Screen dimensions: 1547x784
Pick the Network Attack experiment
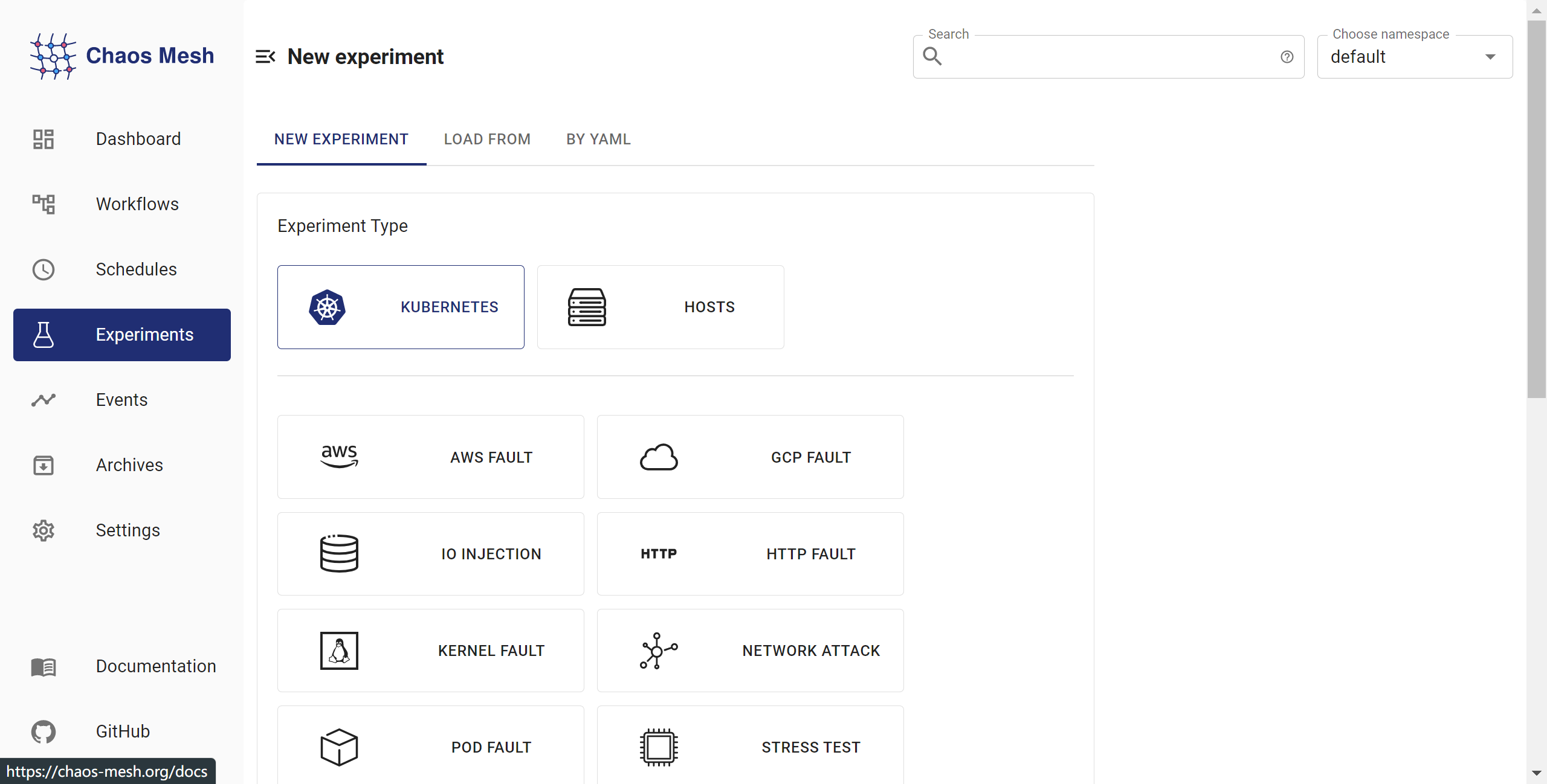[x=750, y=651]
